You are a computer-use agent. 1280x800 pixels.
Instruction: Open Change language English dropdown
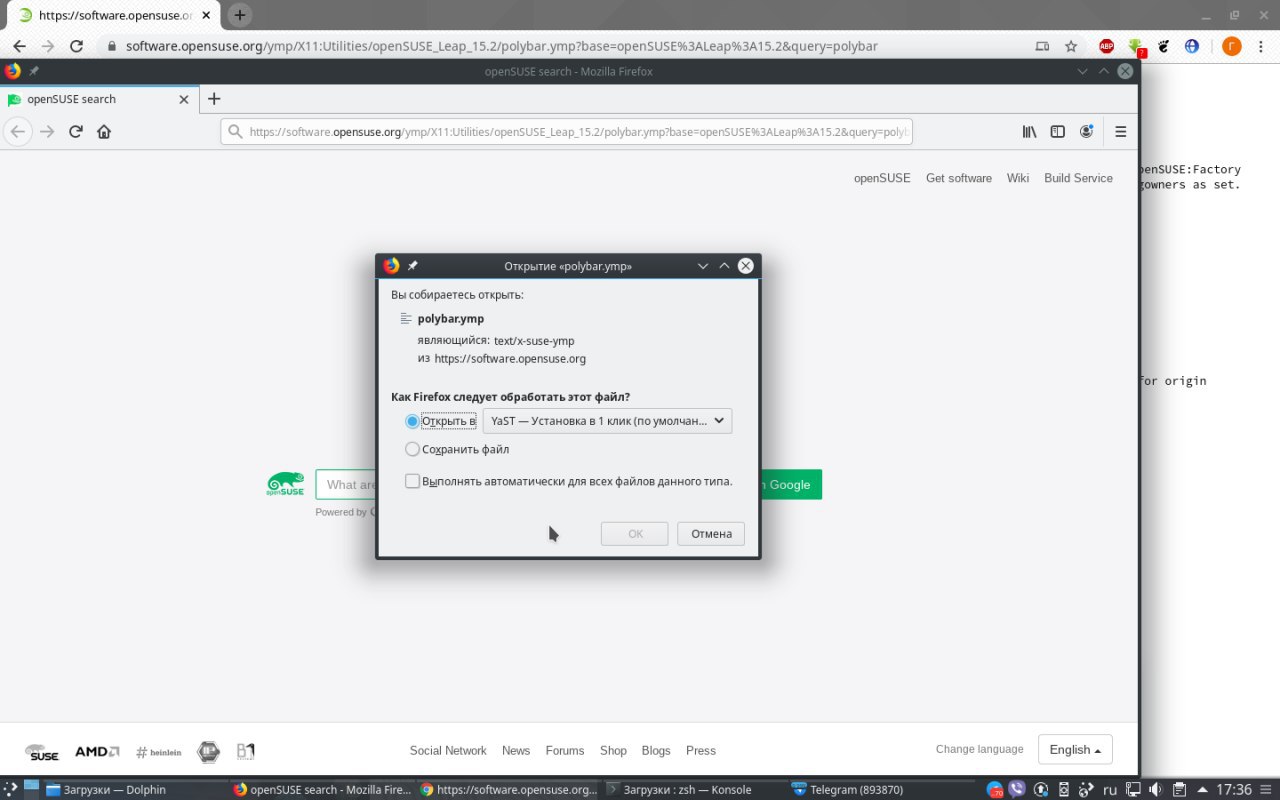coord(1075,750)
